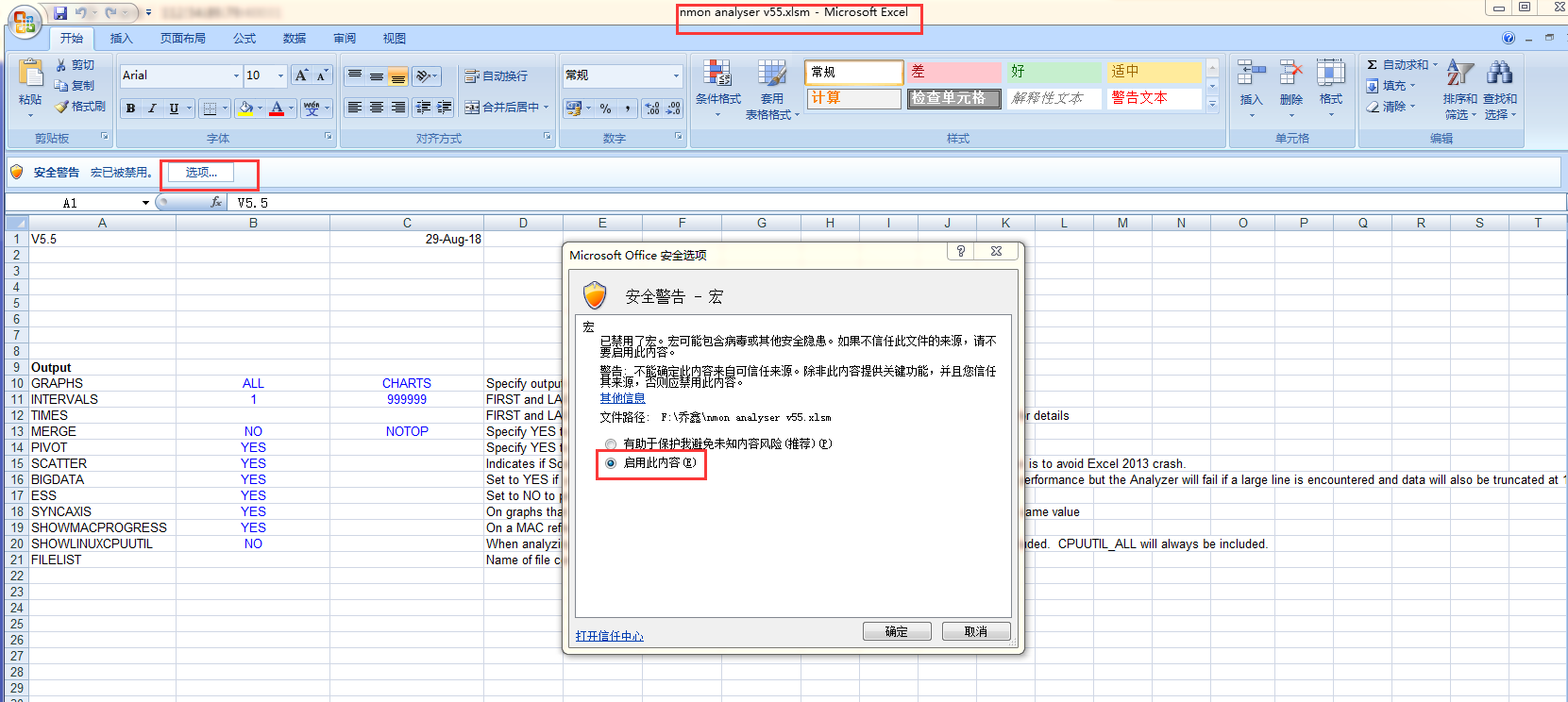Apply the red font color

pyautogui.click(x=277, y=109)
